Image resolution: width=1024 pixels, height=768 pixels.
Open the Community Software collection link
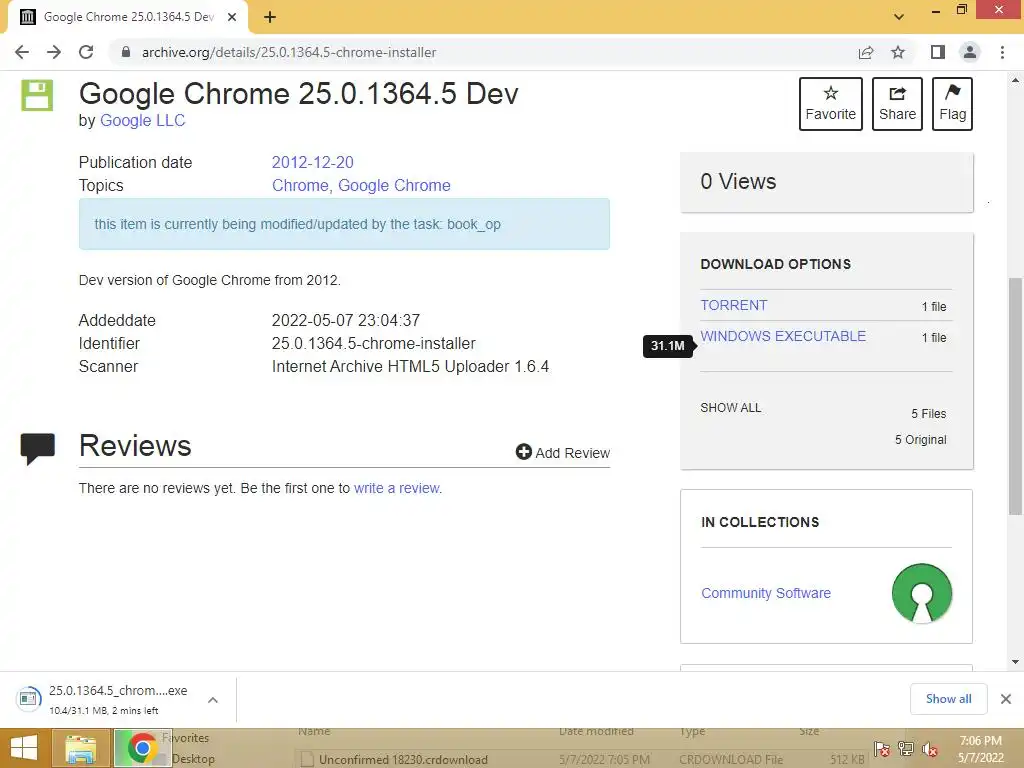[x=766, y=593]
